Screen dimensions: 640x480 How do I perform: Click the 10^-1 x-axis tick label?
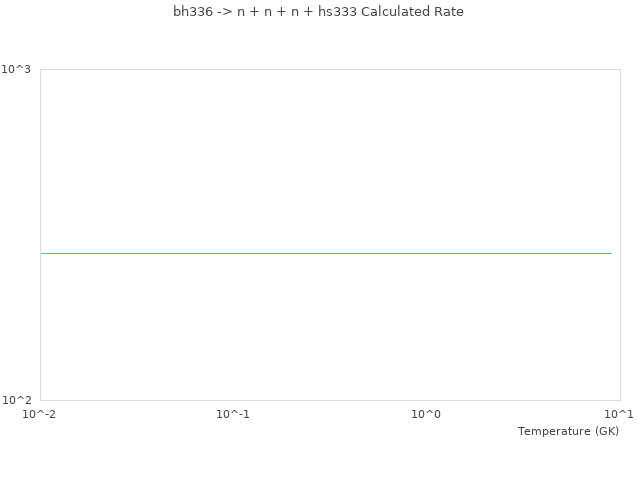coord(233,414)
